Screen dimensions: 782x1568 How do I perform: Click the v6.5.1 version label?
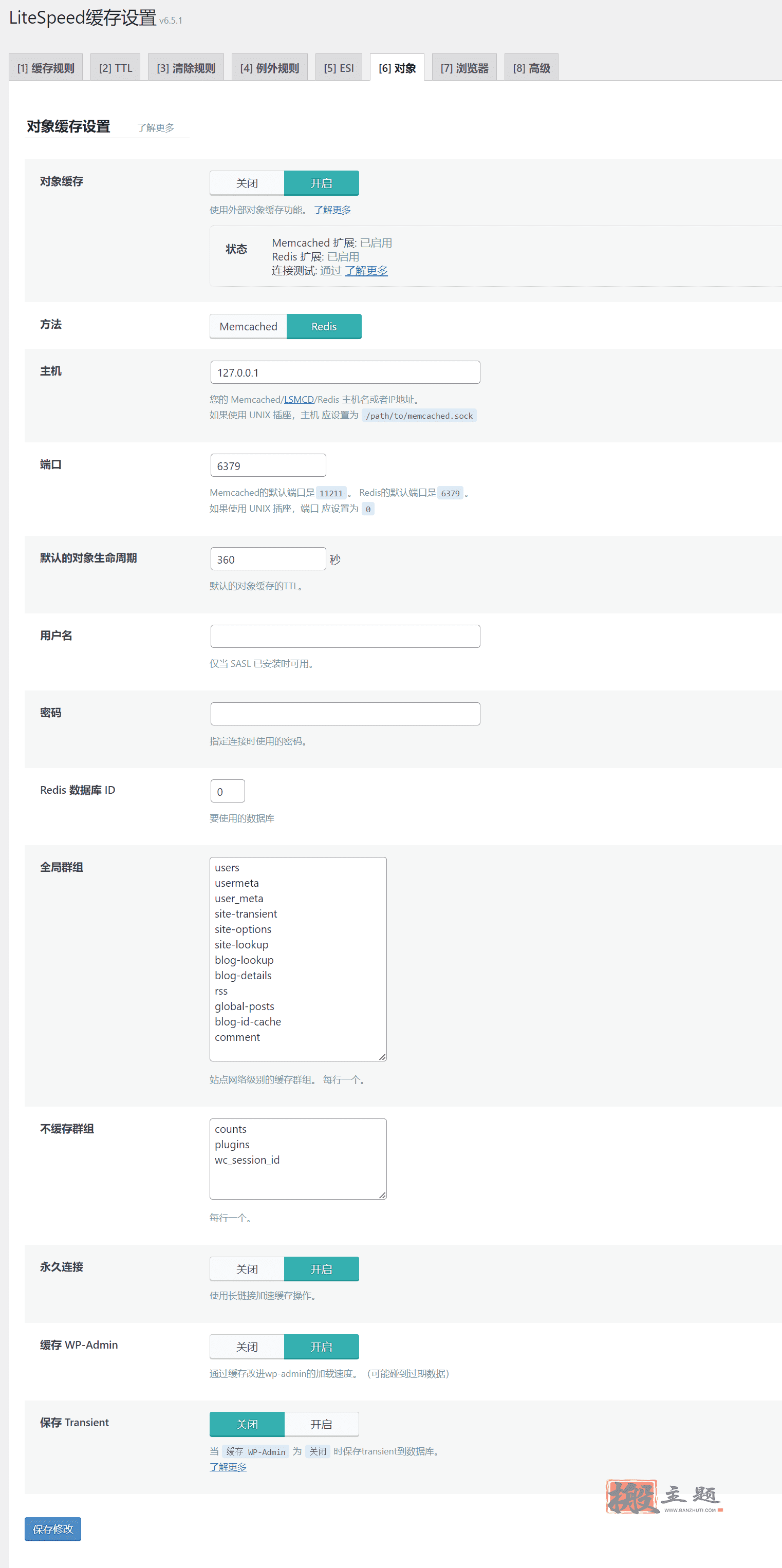[x=171, y=21]
